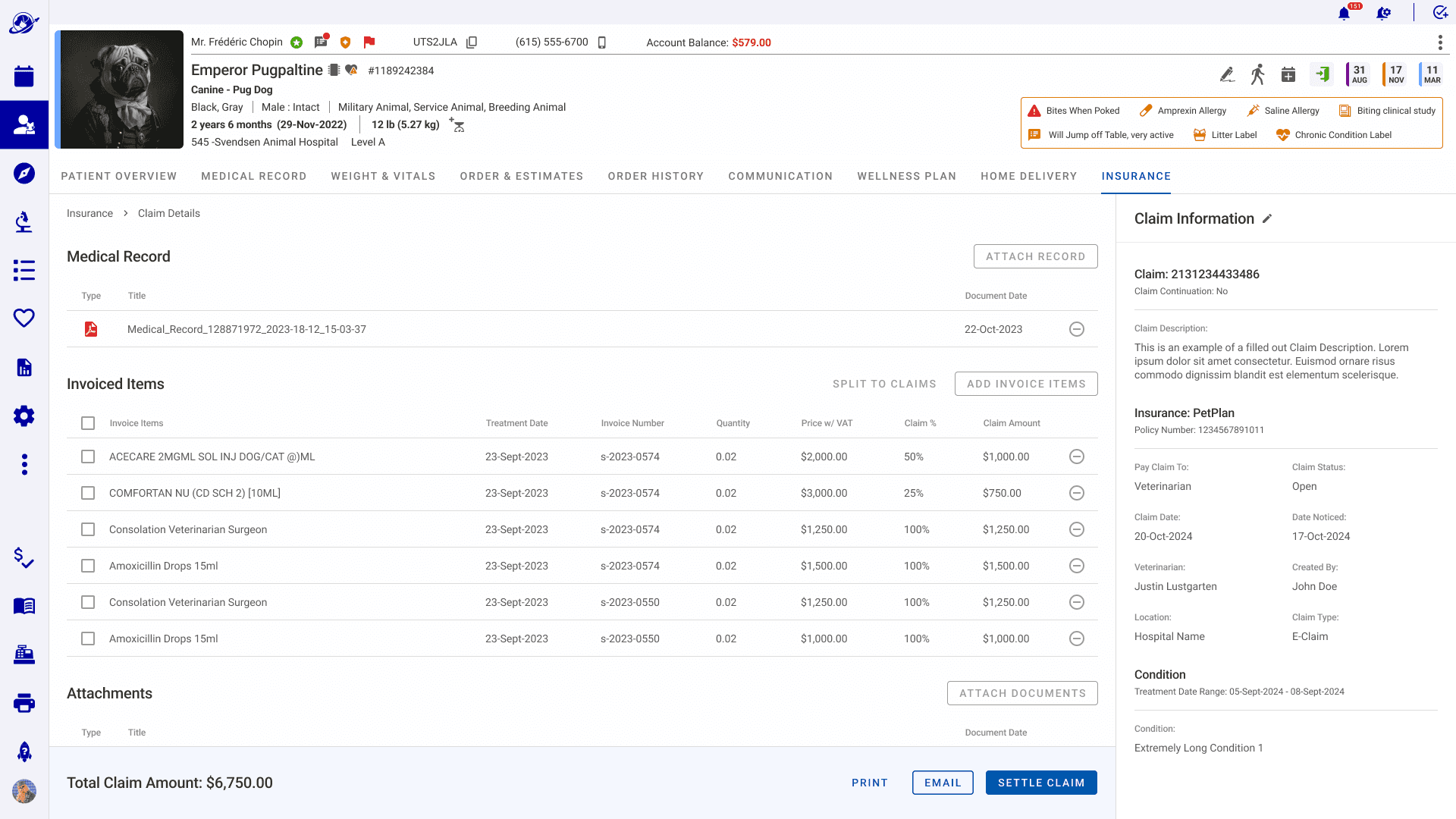Click the notifications bell icon
The height and width of the screenshot is (819, 1456).
tap(1344, 14)
